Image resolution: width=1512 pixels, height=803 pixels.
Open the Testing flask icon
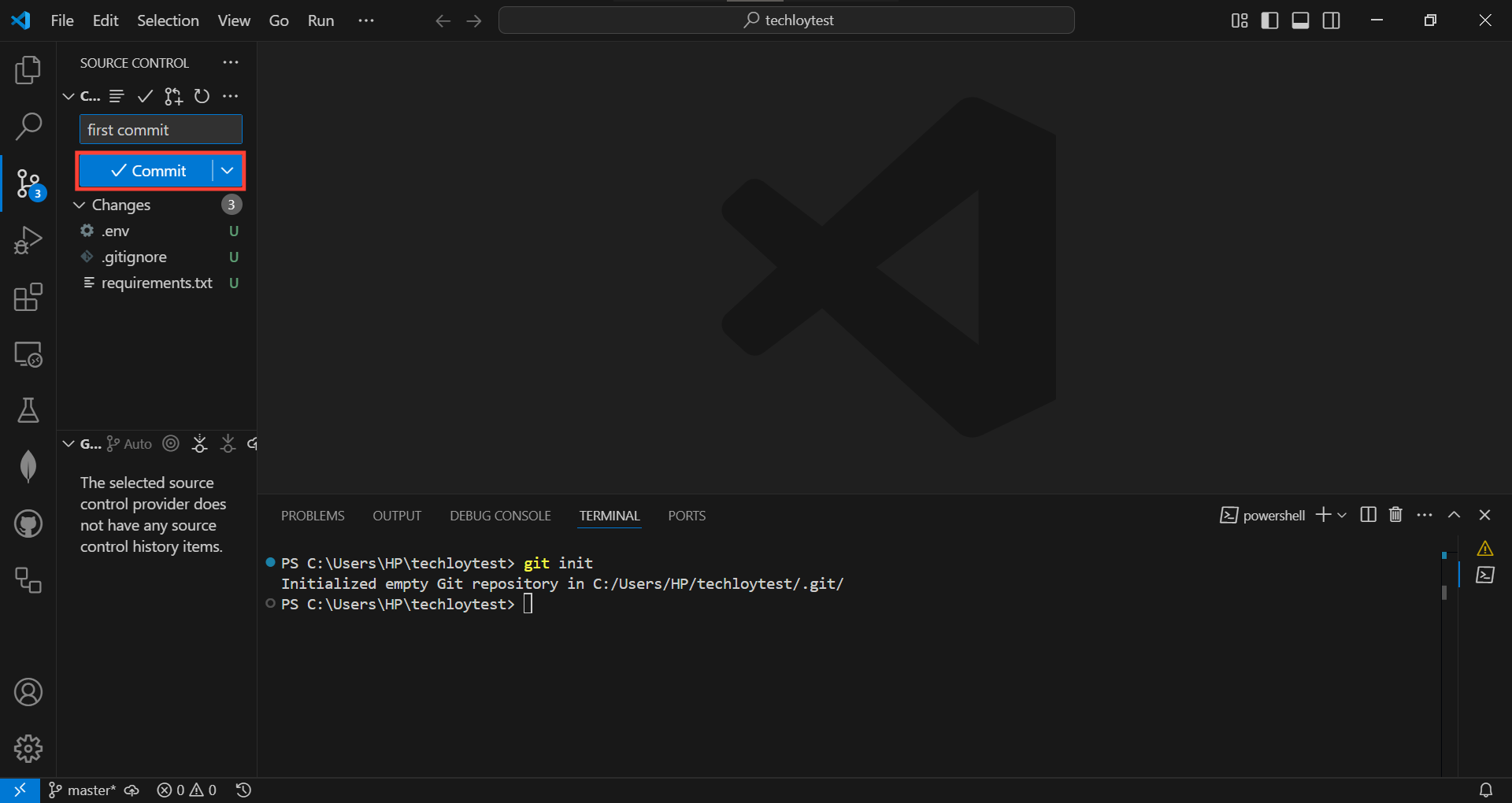tap(28, 411)
